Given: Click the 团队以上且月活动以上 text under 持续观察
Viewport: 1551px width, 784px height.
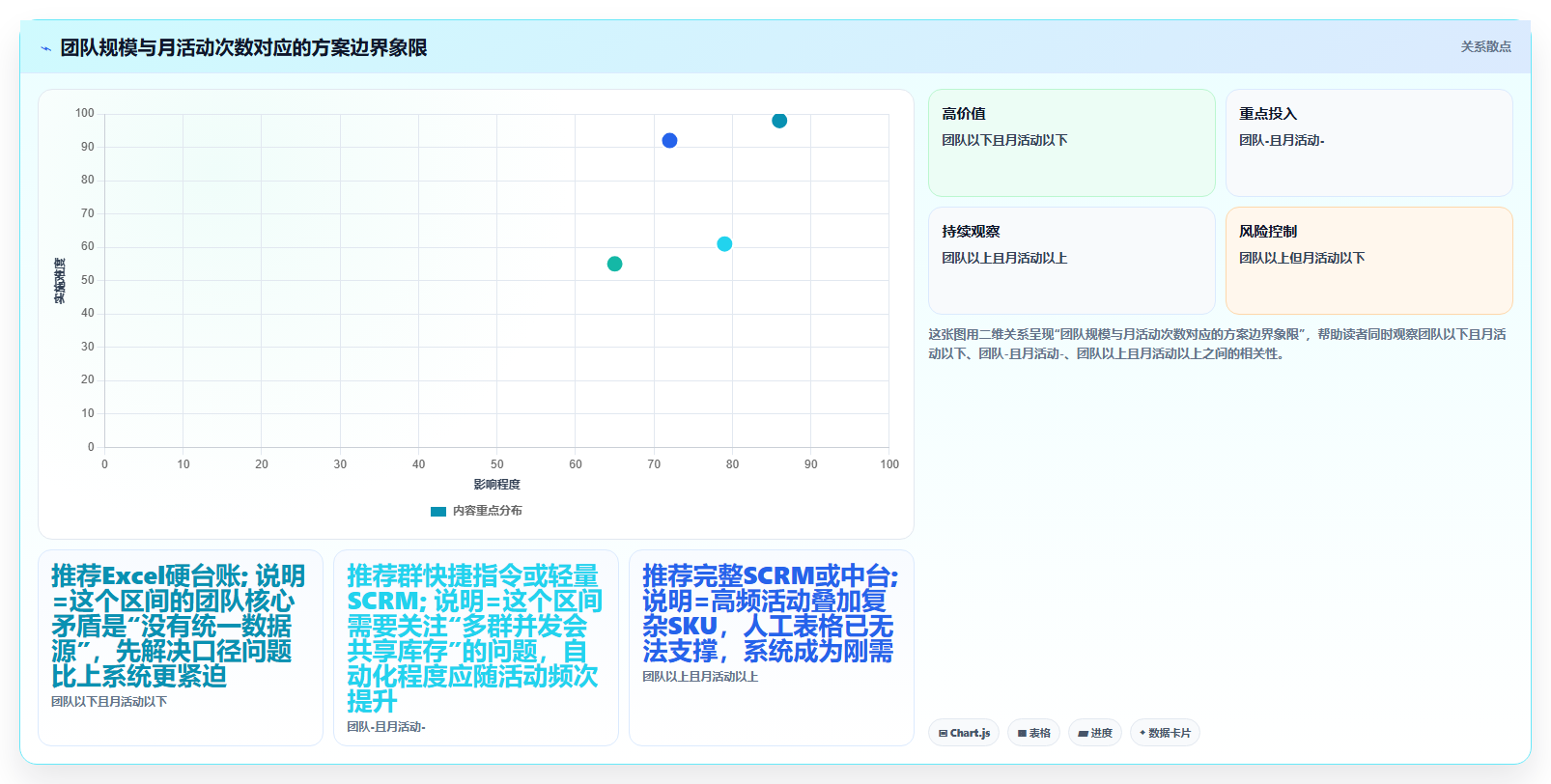Looking at the screenshot, I should [x=1004, y=258].
